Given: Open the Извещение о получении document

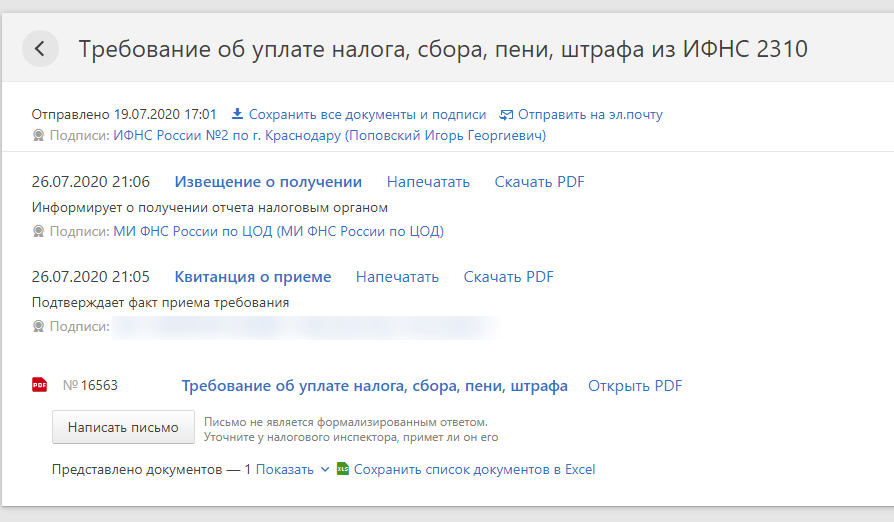Looking at the screenshot, I should 268,182.
